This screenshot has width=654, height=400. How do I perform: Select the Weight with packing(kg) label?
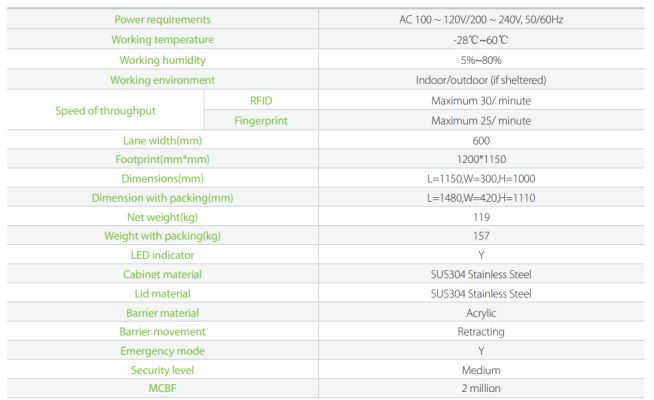pos(162,236)
